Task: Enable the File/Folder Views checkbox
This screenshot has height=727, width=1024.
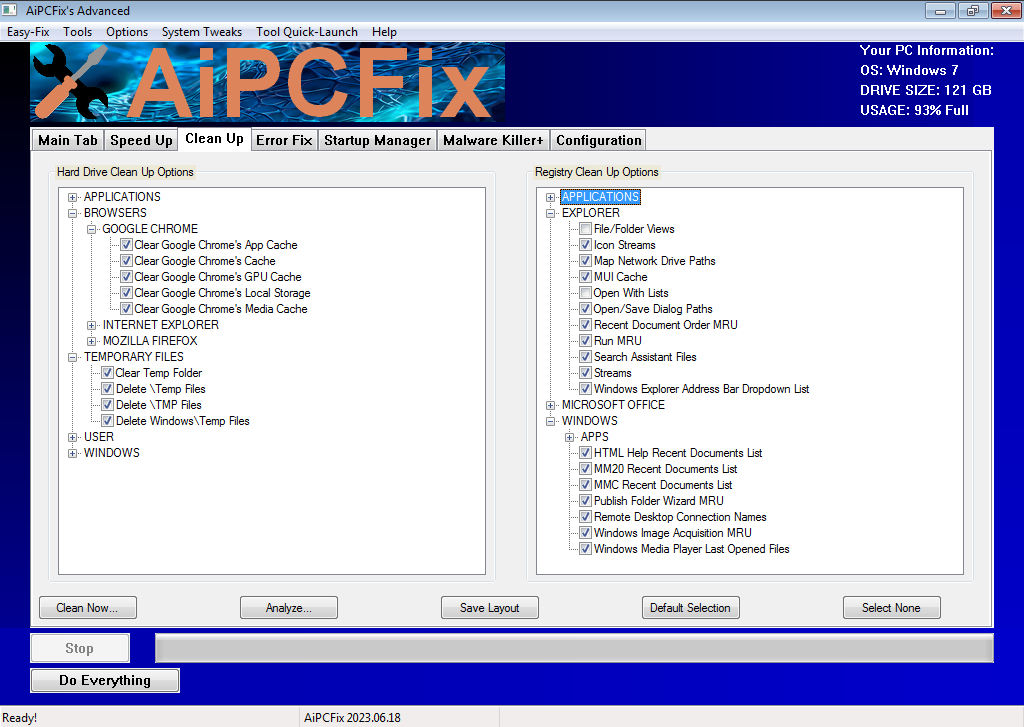Action: click(586, 229)
